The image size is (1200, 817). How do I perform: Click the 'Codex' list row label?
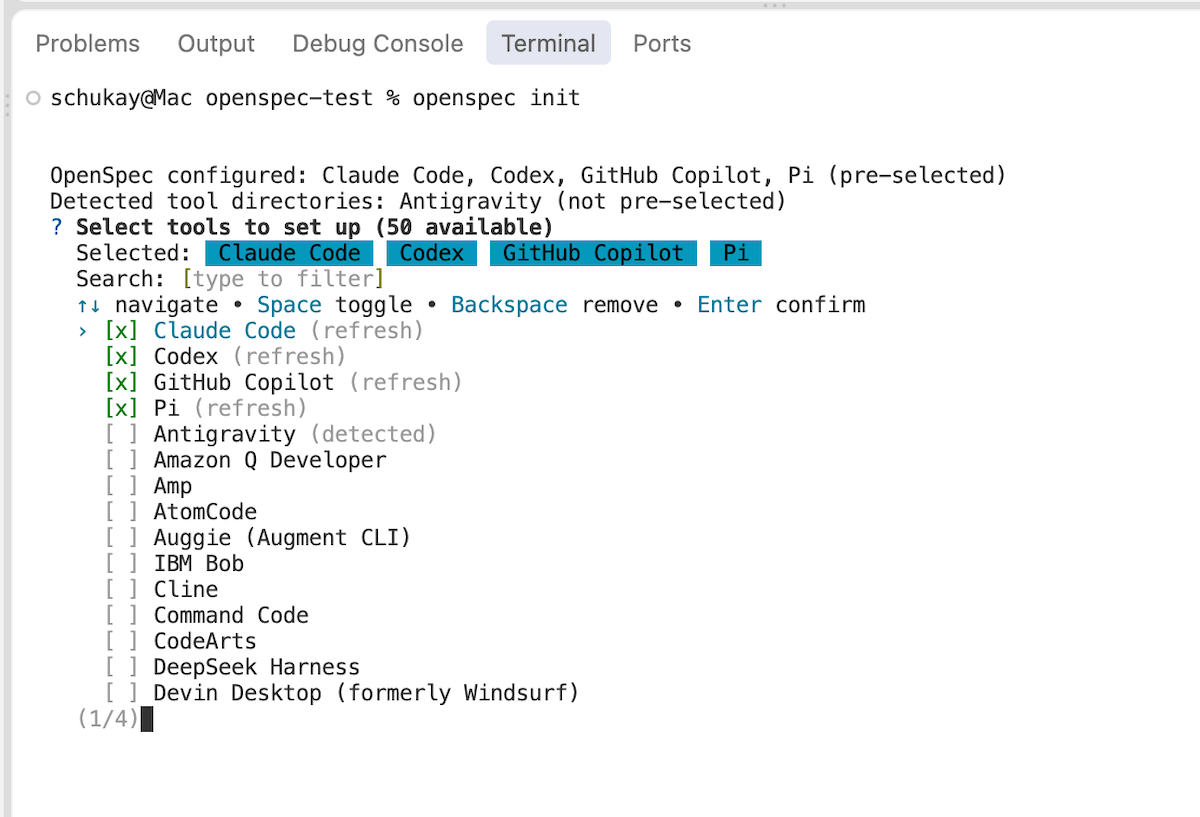click(186, 357)
